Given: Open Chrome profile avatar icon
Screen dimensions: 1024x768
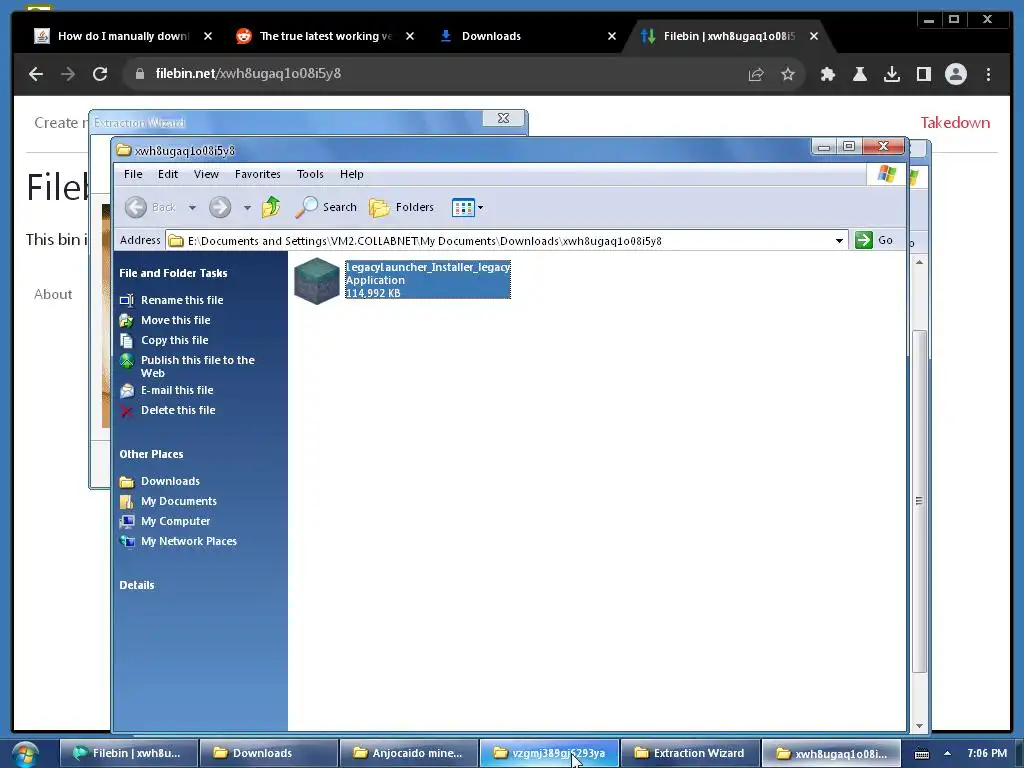Looking at the screenshot, I should [955, 74].
